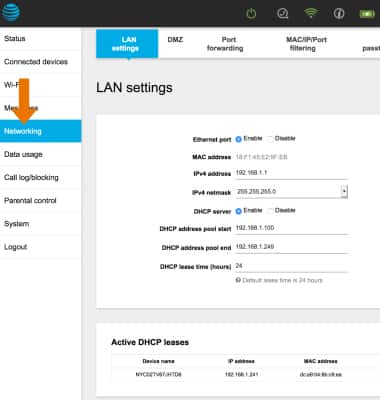Switch to the DMZ tab

pos(175,40)
